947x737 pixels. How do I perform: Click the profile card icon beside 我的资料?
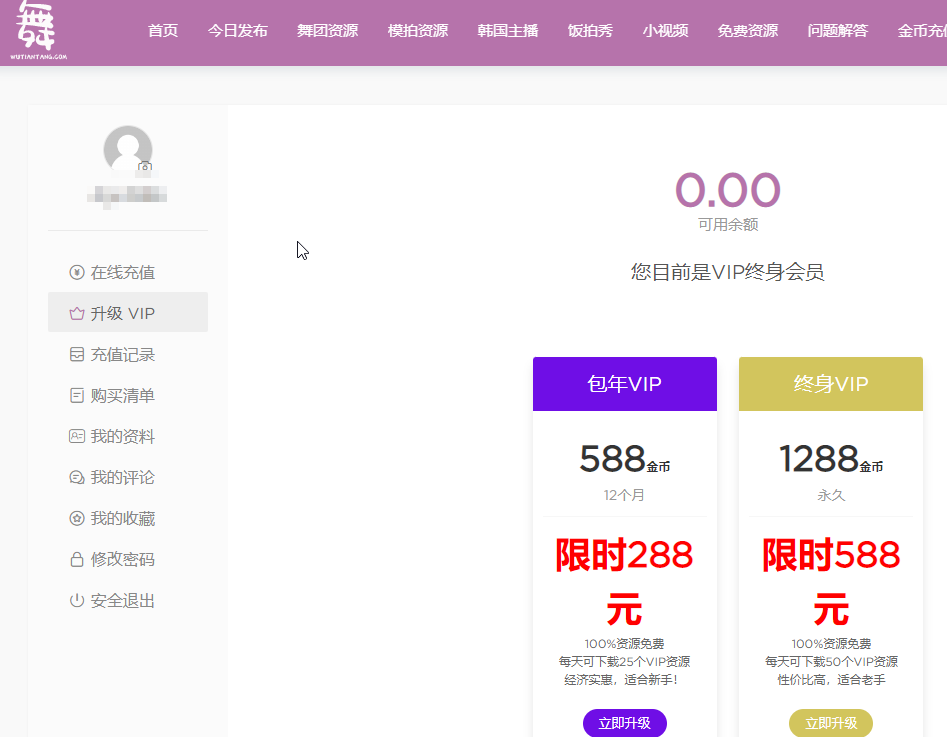(x=77, y=436)
